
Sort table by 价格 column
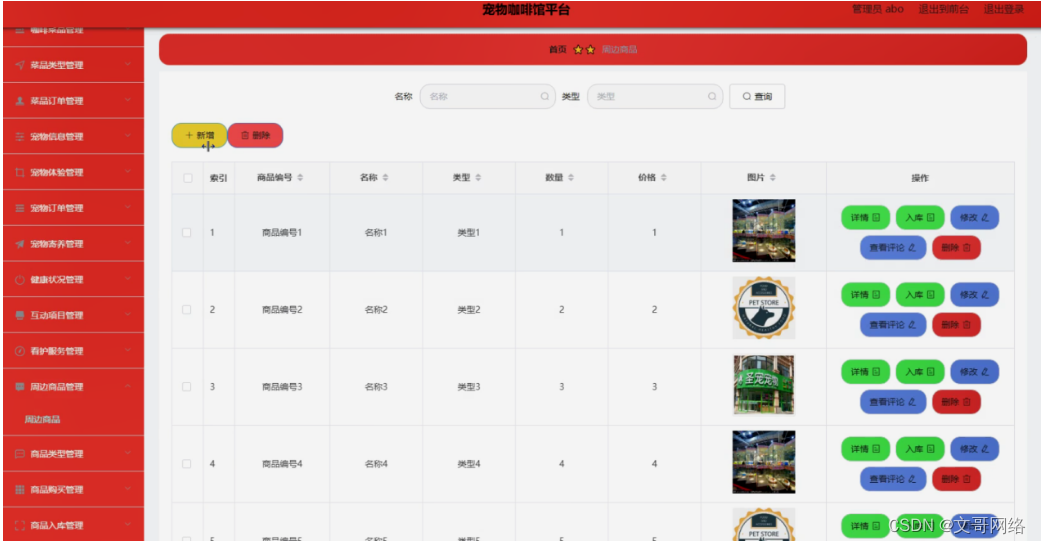click(664, 177)
